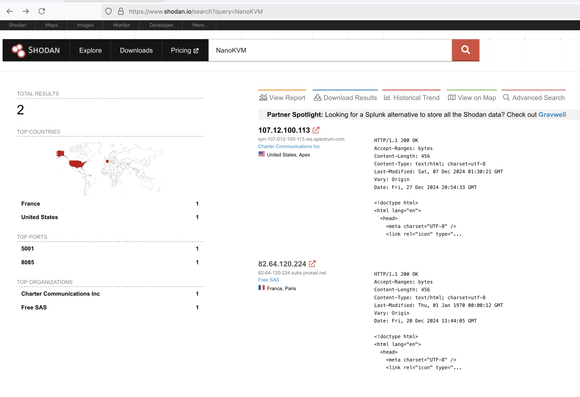This screenshot has width=580, height=397.
Task: Open external link icon next to 107.12.100.113
Action: (316, 130)
